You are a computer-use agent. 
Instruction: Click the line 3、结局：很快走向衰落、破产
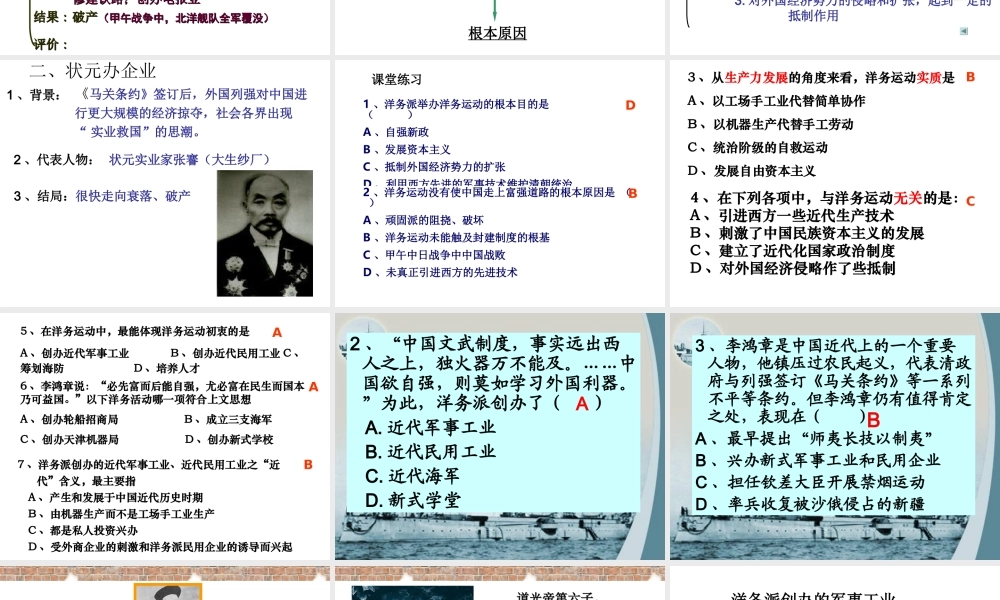coord(102,196)
